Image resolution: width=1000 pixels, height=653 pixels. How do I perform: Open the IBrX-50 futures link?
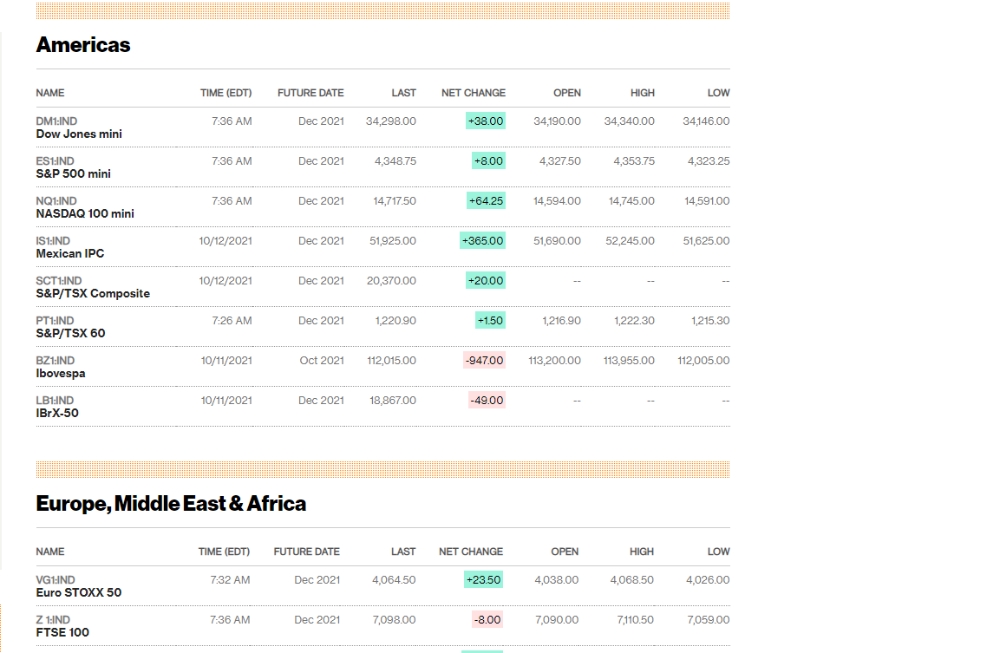click(57, 413)
